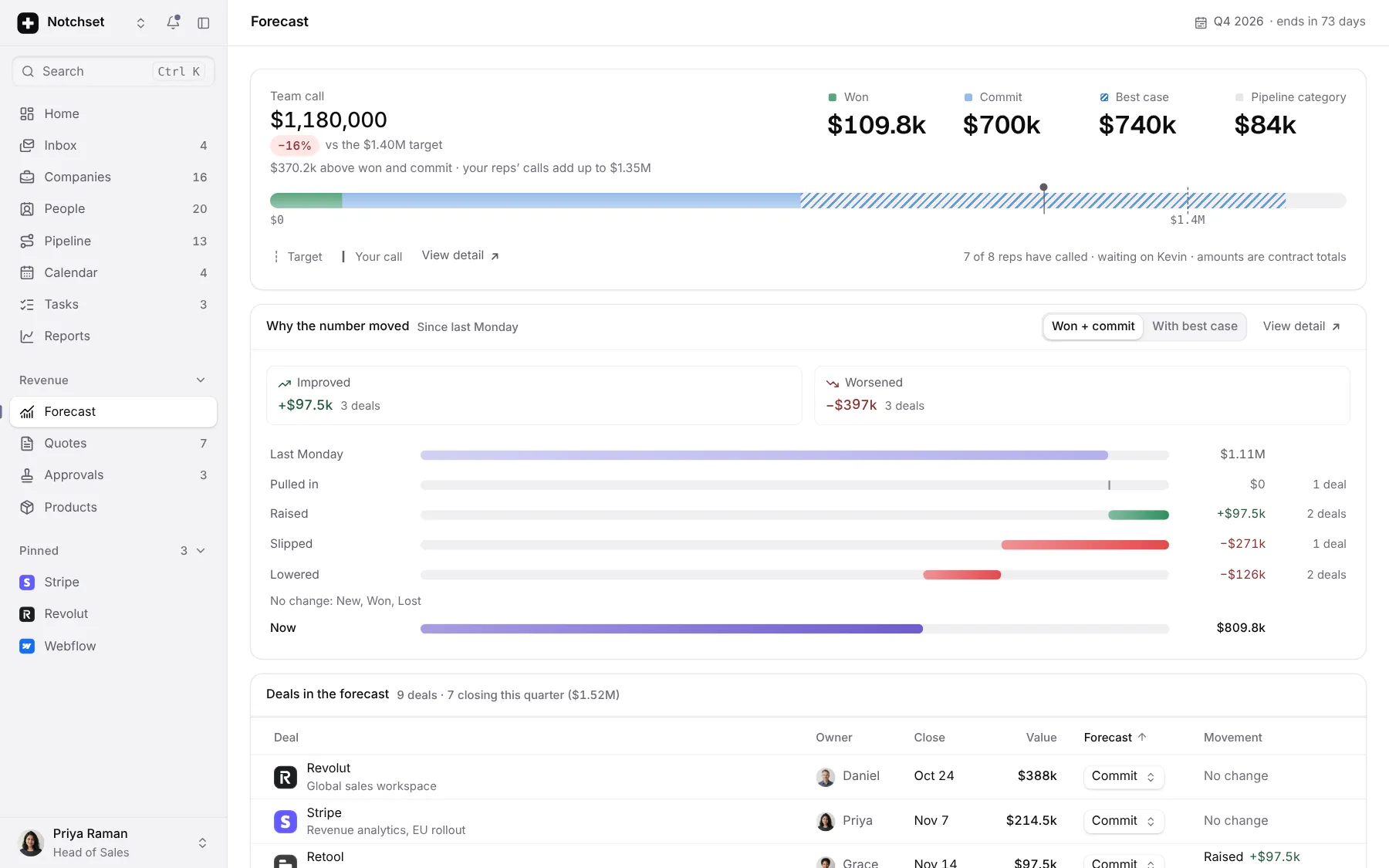The height and width of the screenshot is (868, 1389).
Task: Open pinned Stripe company
Action: (x=113, y=582)
